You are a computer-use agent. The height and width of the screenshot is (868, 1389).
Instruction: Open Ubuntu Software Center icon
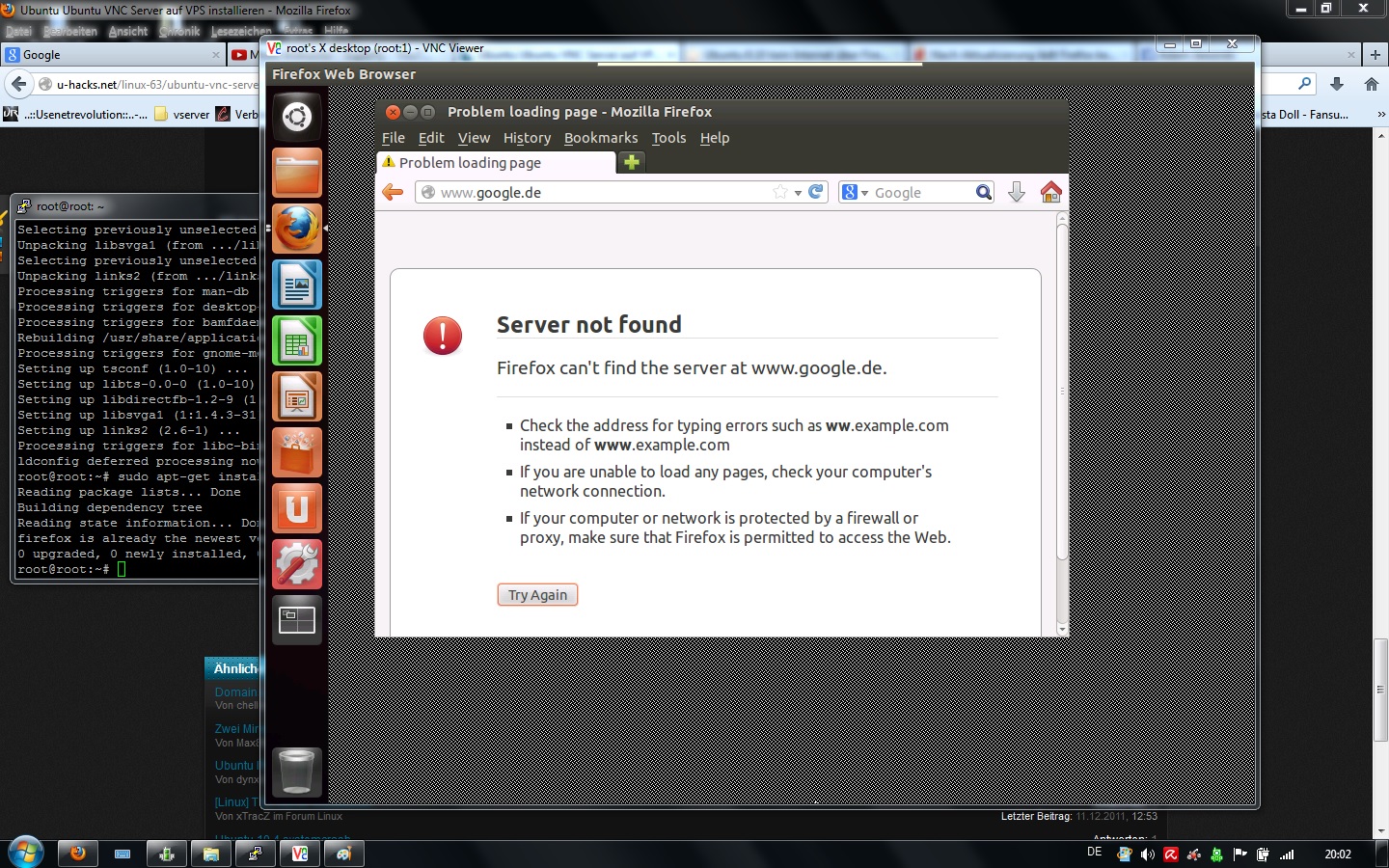(x=296, y=452)
